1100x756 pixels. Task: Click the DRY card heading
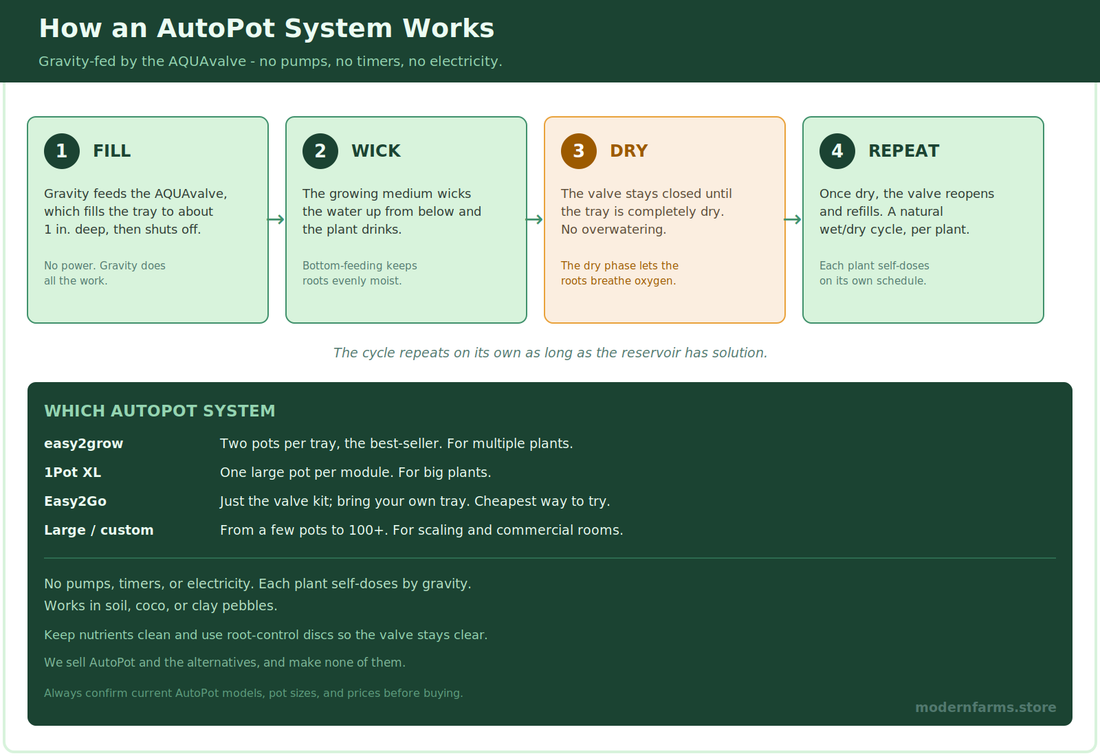pyautogui.click(x=629, y=151)
